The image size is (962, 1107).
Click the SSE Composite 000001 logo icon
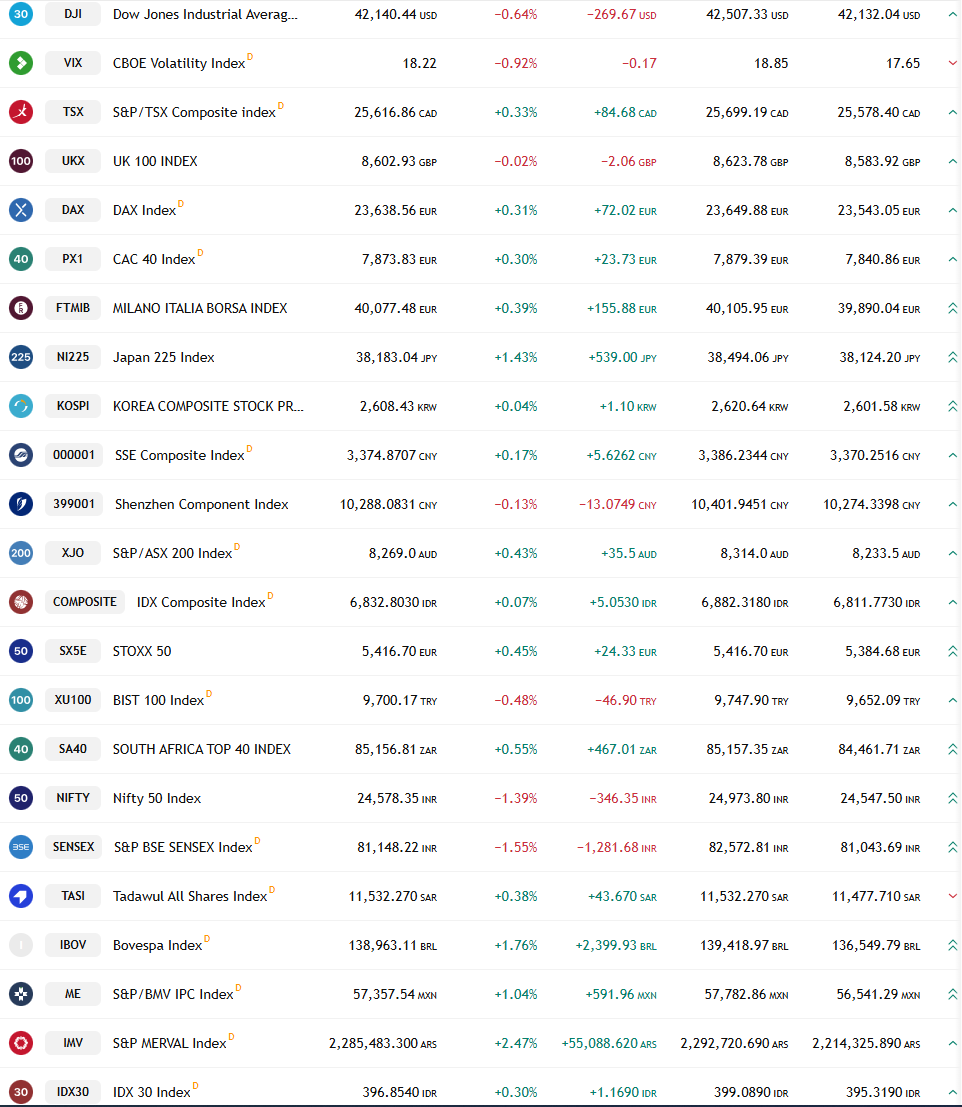tap(21, 455)
